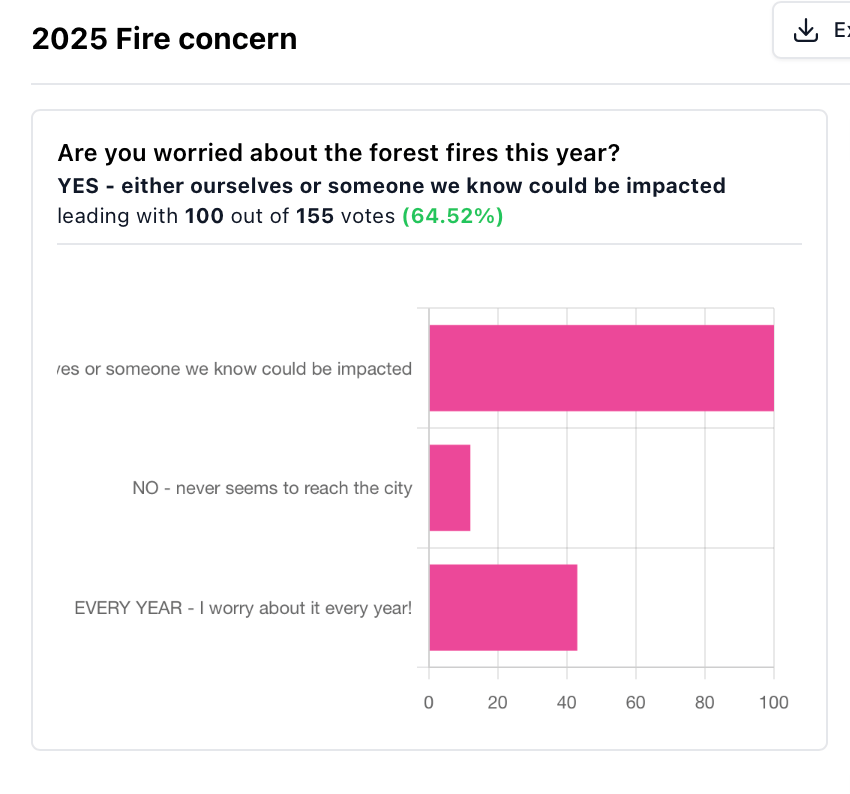
Task: Click the '2025 Fire concern' page title
Action: [x=164, y=39]
